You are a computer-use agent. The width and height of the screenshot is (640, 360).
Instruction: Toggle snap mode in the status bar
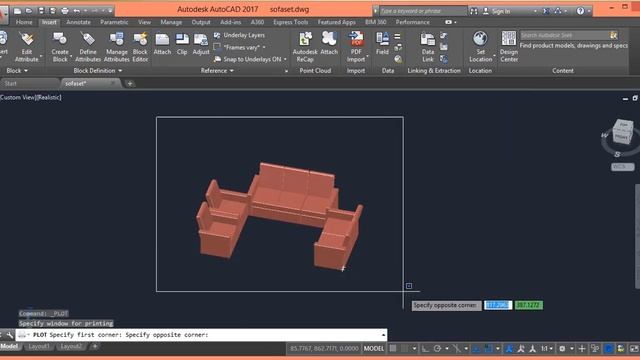[404, 349]
